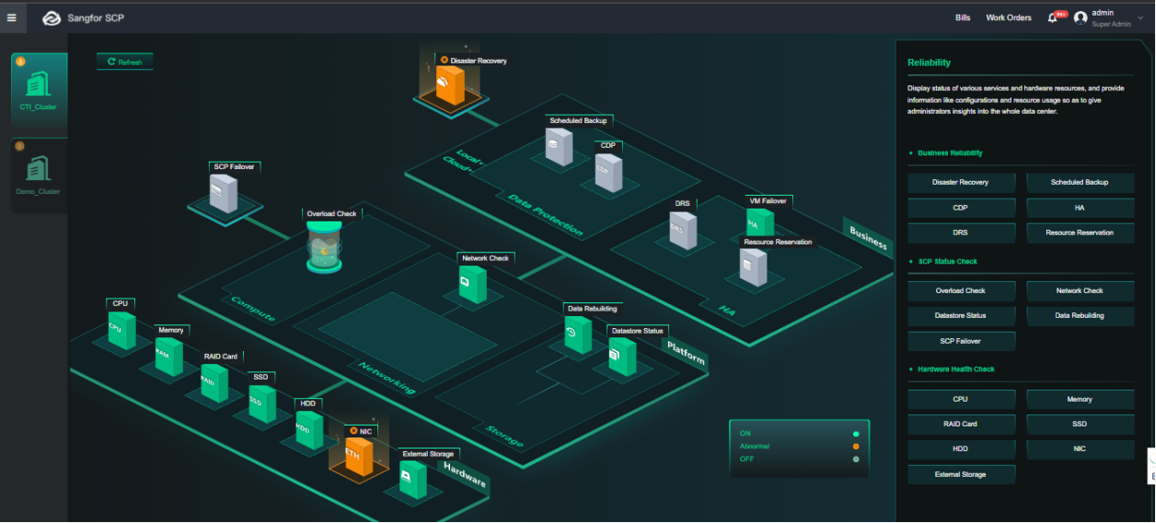
Task: Click the Data Protection zone label
Action: coord(546,215)
